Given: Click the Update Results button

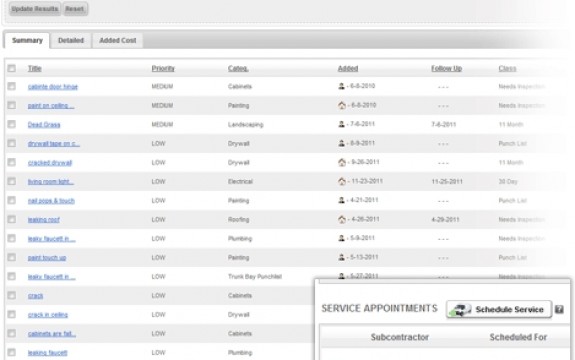Looking at the screenshot, I should [x=34, y=9].
